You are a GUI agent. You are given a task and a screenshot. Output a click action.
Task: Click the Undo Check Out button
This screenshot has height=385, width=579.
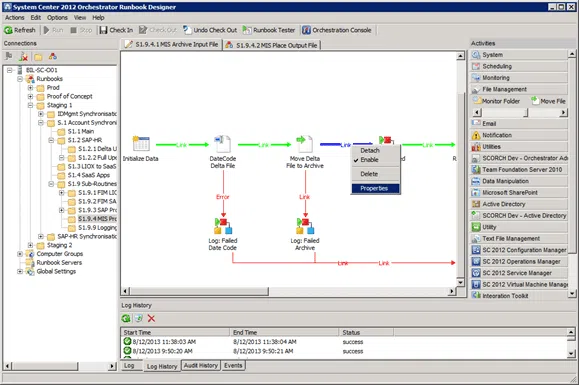click(x=210, y=30)
